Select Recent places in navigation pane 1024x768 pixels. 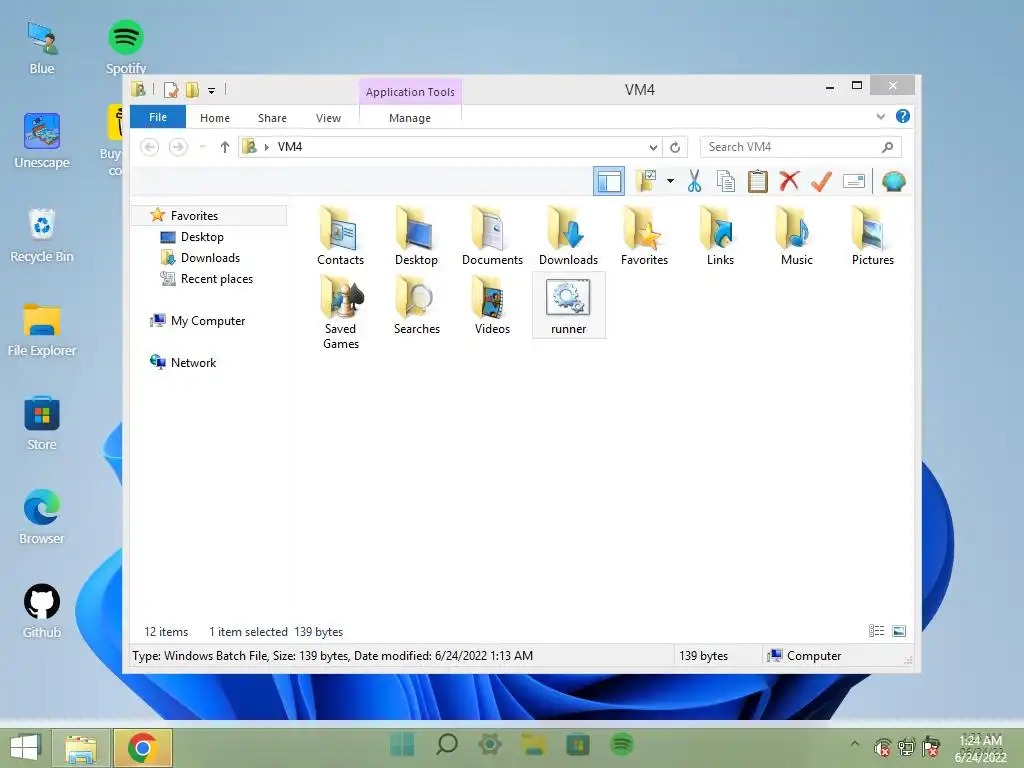tap(206, 279)
